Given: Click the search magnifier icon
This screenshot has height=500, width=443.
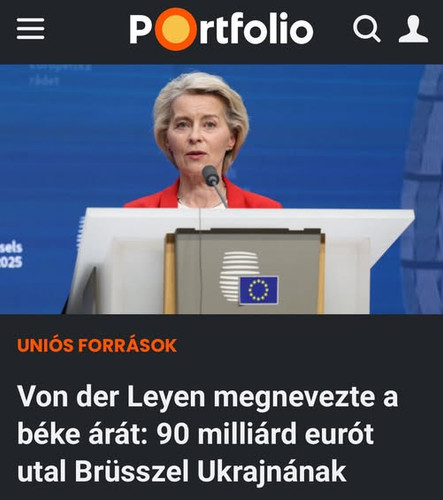Looking at the screenshot, I should (367, 29).
